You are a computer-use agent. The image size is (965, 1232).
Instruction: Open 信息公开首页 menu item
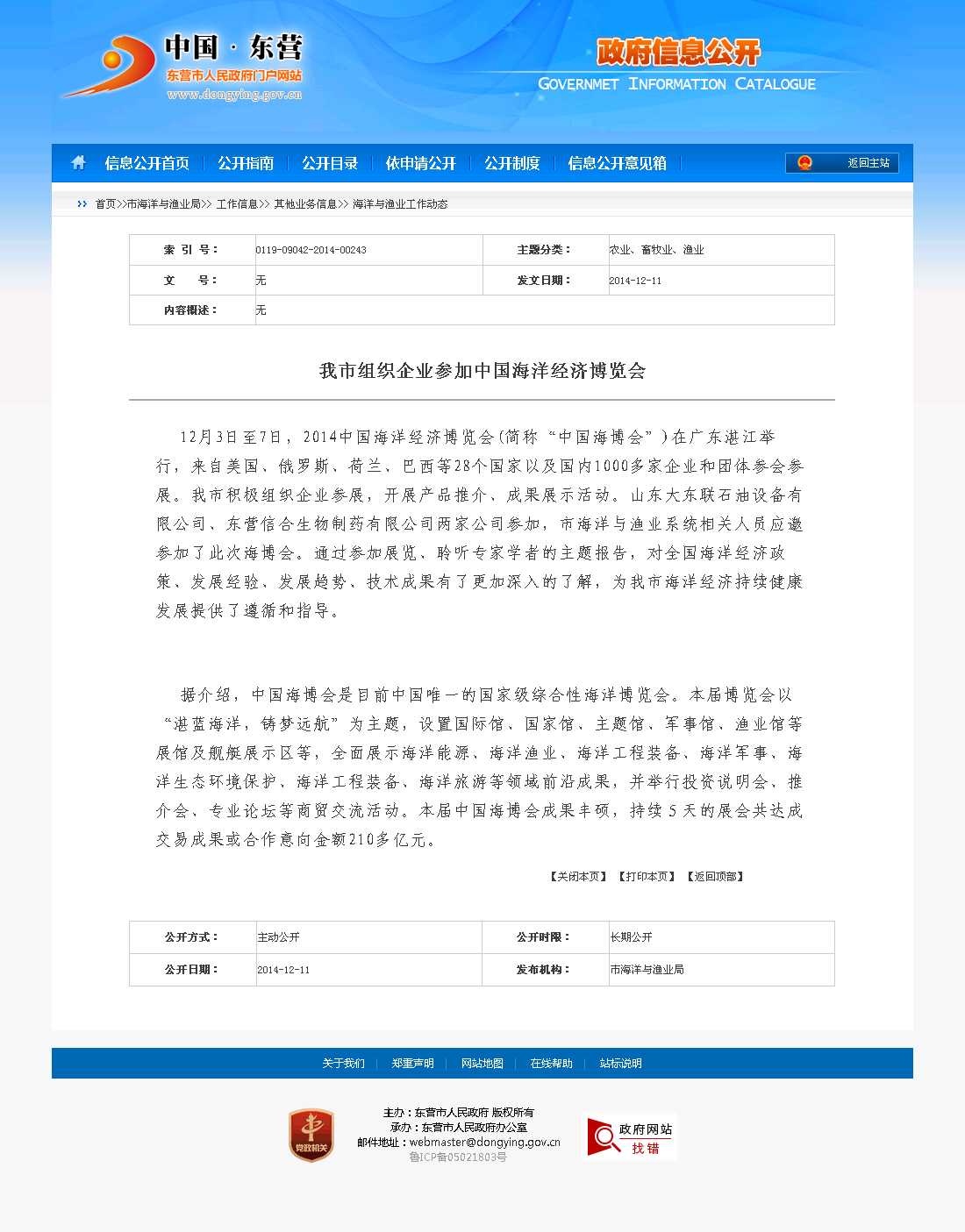click(x=147, y=163)
